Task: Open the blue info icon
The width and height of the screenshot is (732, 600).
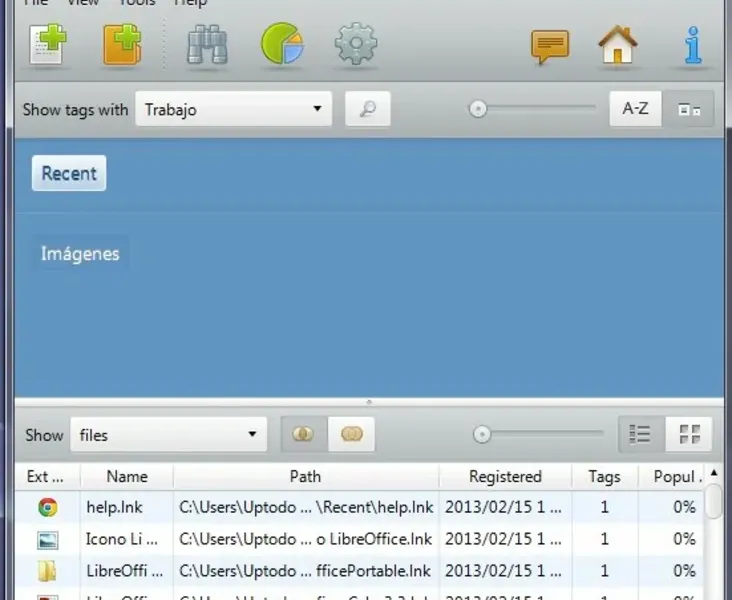Action: click(693, 45)
